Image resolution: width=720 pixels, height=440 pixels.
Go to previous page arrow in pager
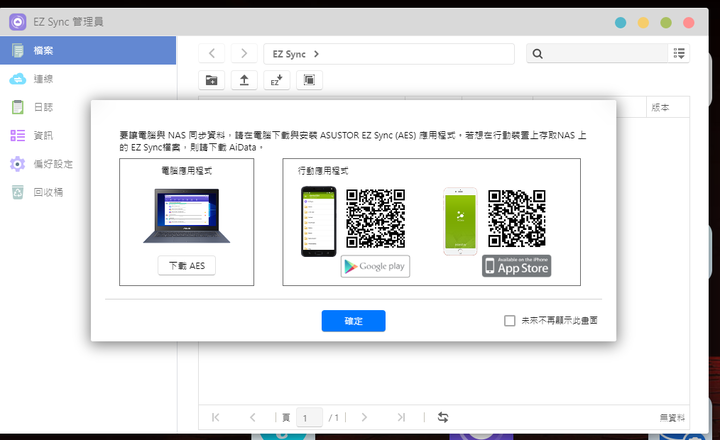click(x=253, y=417)
